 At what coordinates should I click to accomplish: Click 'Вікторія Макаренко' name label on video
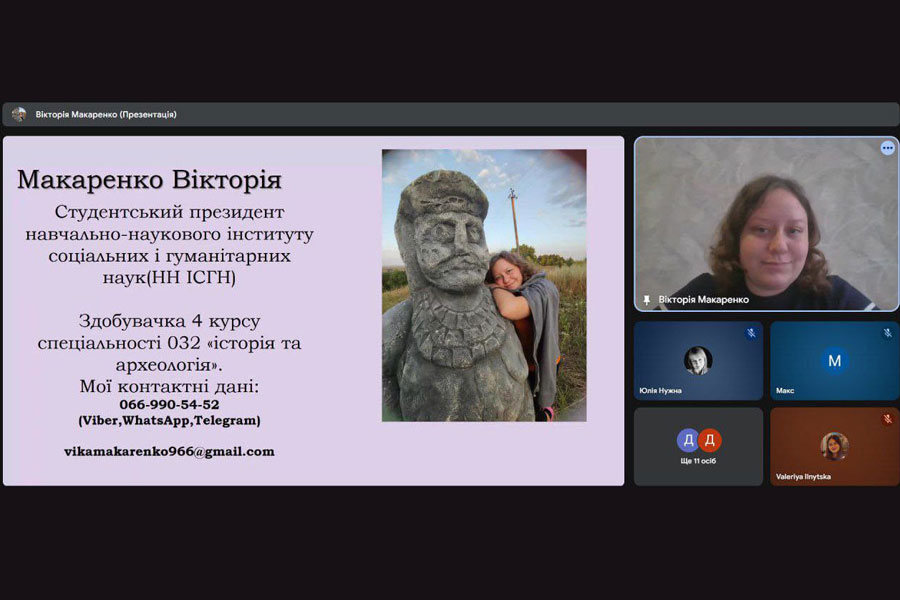pos(704,300)
